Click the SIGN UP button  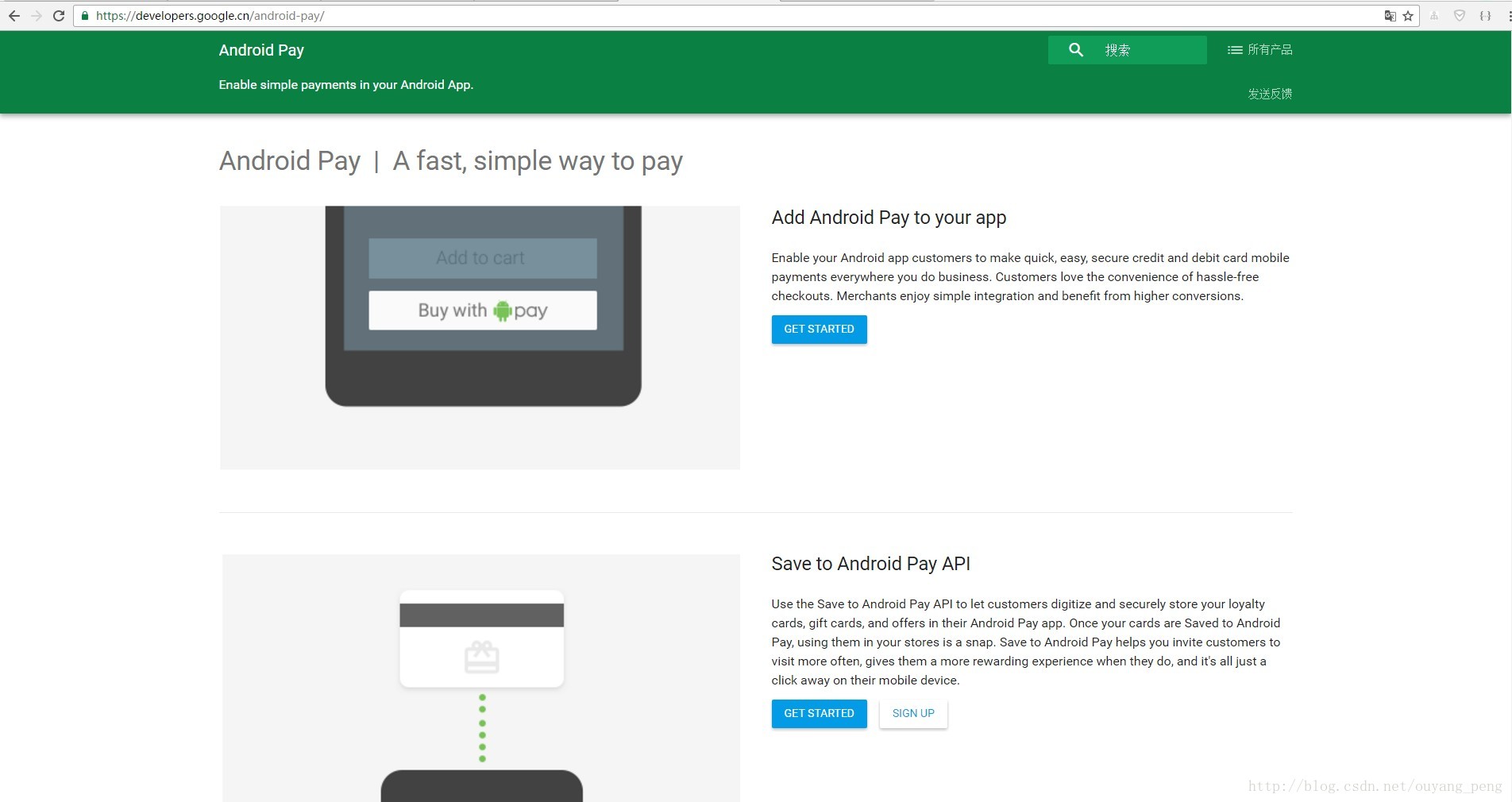pos(913,714)
